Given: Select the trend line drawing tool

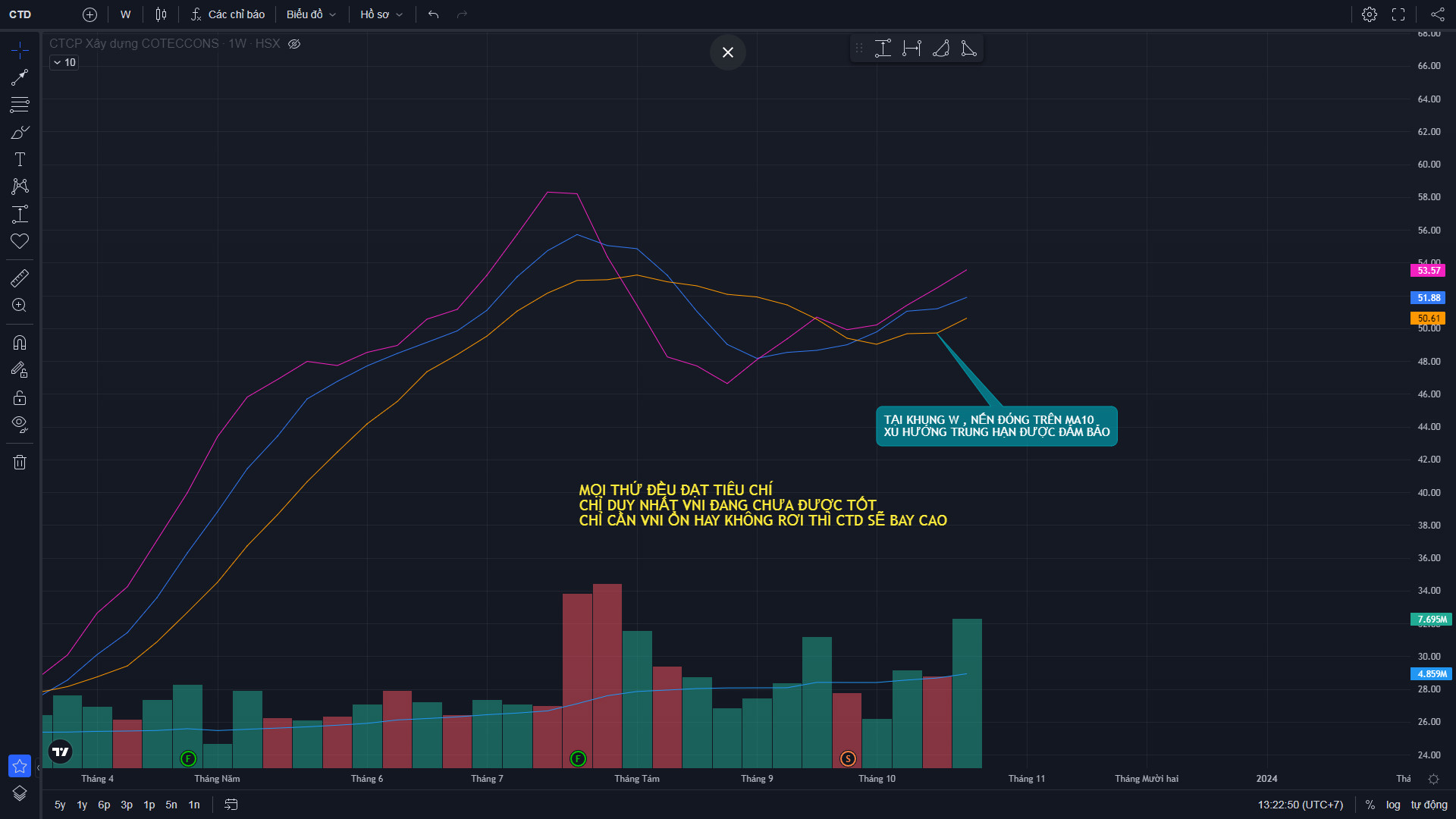Looking at the screenshot, I should pos(20,77).
